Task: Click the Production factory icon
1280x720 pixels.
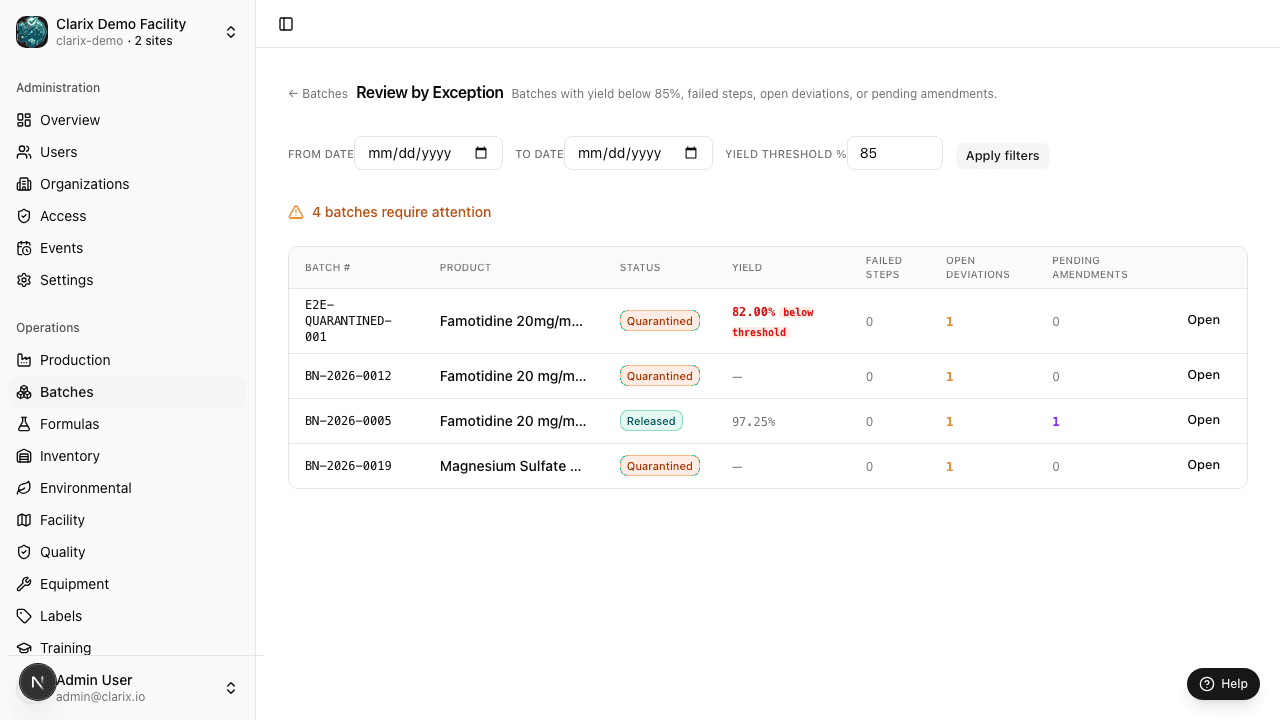Action: (24, 360)
